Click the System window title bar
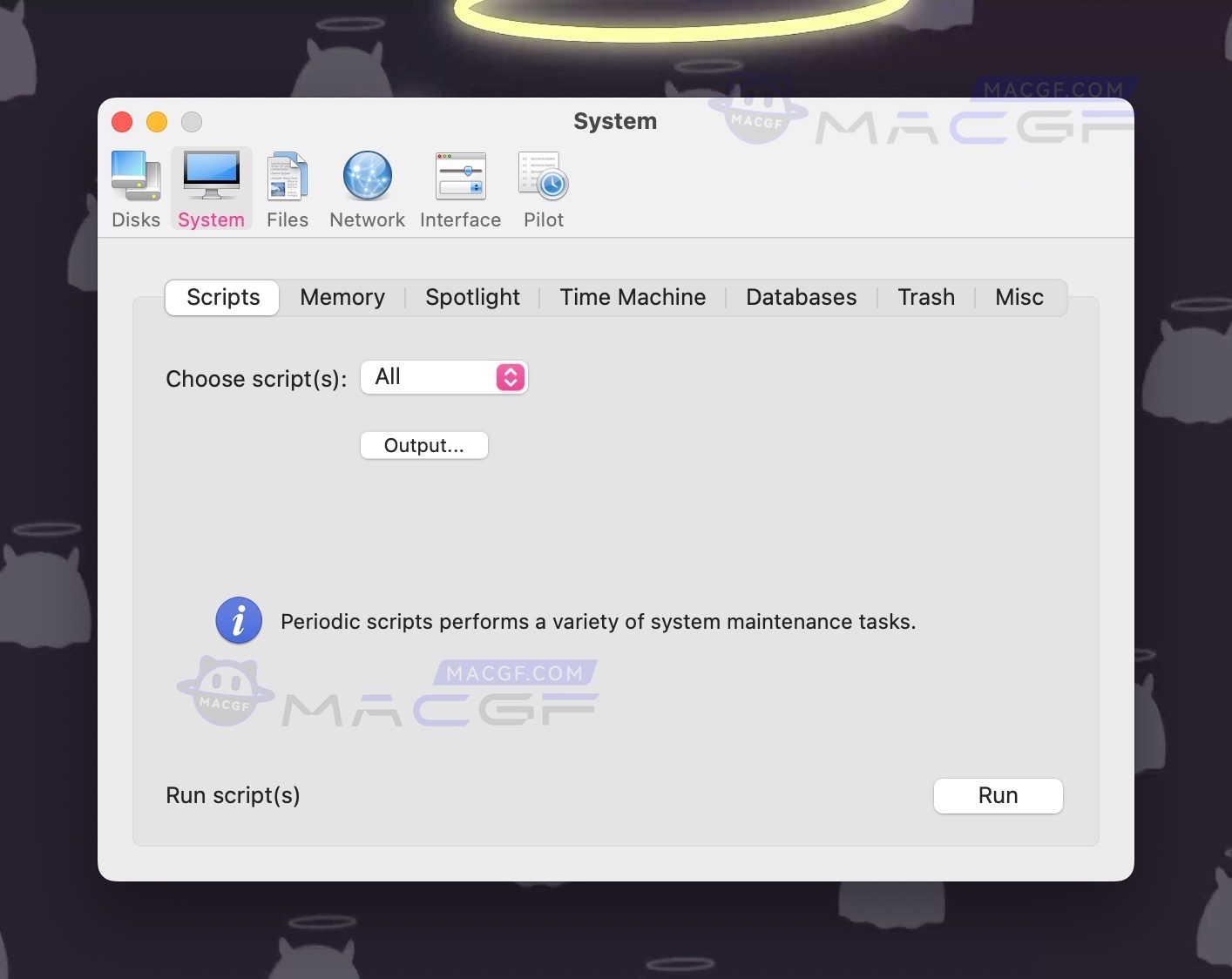The height and width of the screenshot is (979, 1232). click(x=615, y=121)
